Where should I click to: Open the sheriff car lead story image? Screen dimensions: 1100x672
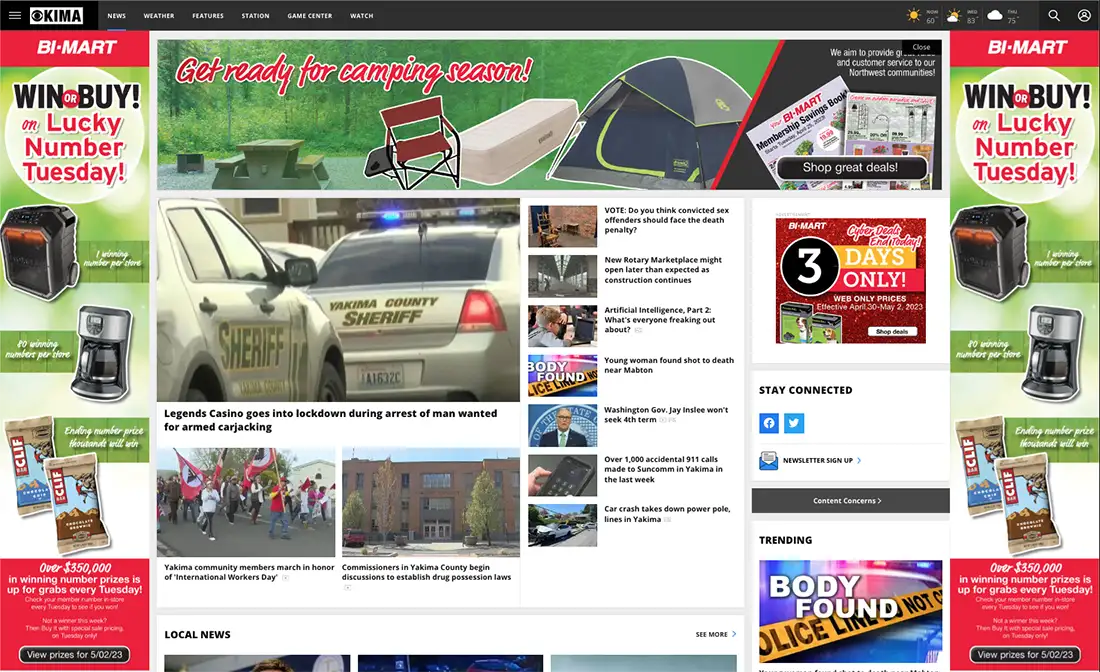point(338,300)
